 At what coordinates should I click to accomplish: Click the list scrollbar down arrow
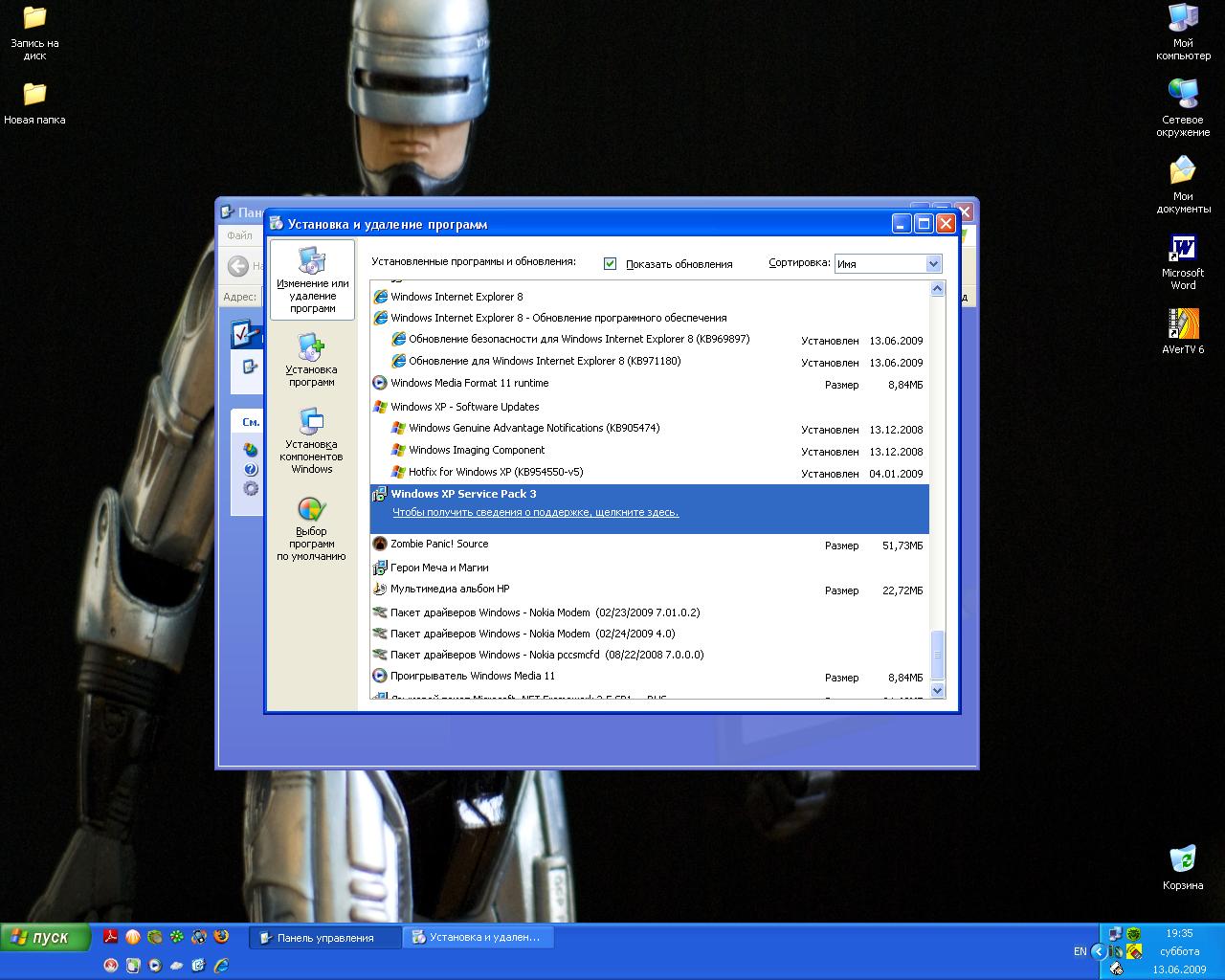[x=937, y=690]
